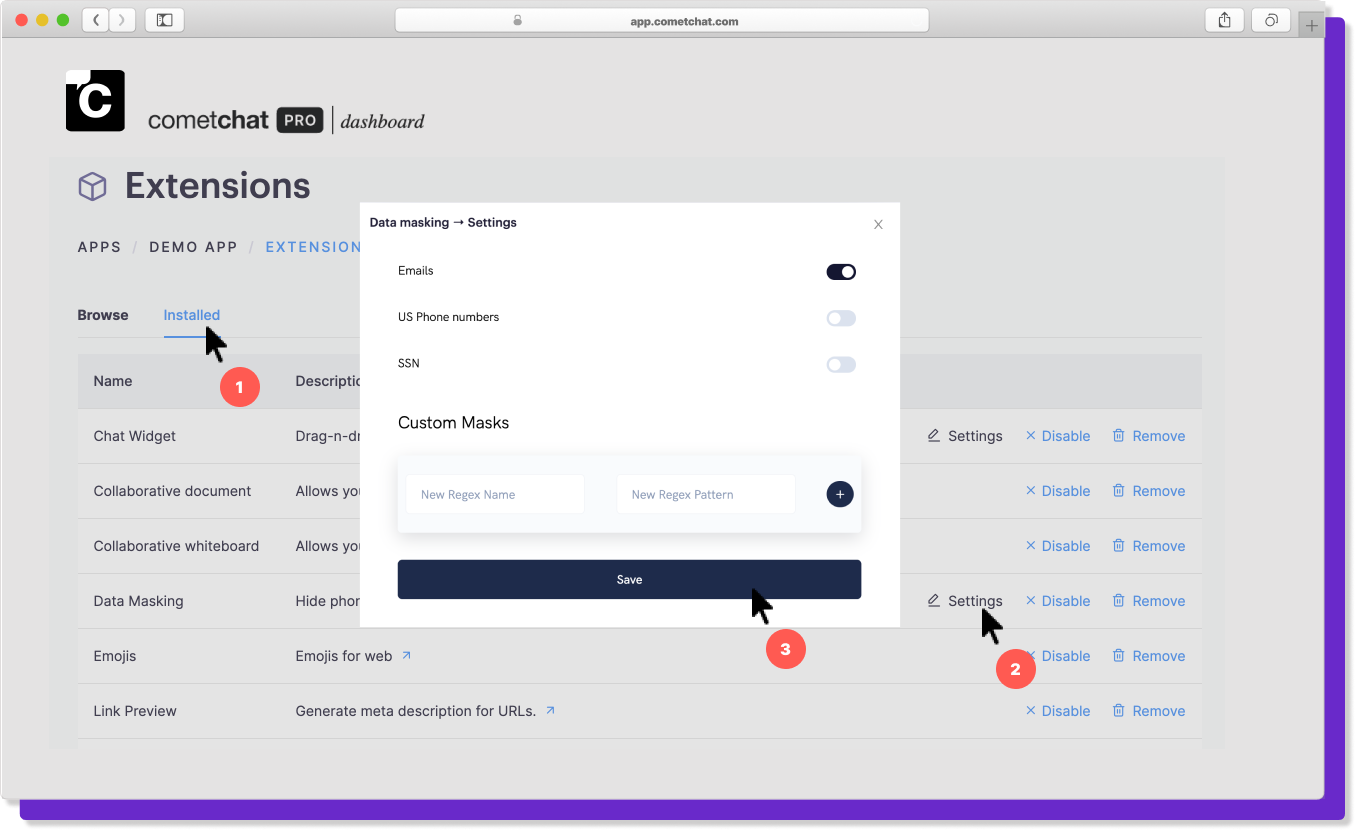The image size is (1355, 830).
Task: Remove the Collaborative document extension
Action: (x=1149, y=491)
